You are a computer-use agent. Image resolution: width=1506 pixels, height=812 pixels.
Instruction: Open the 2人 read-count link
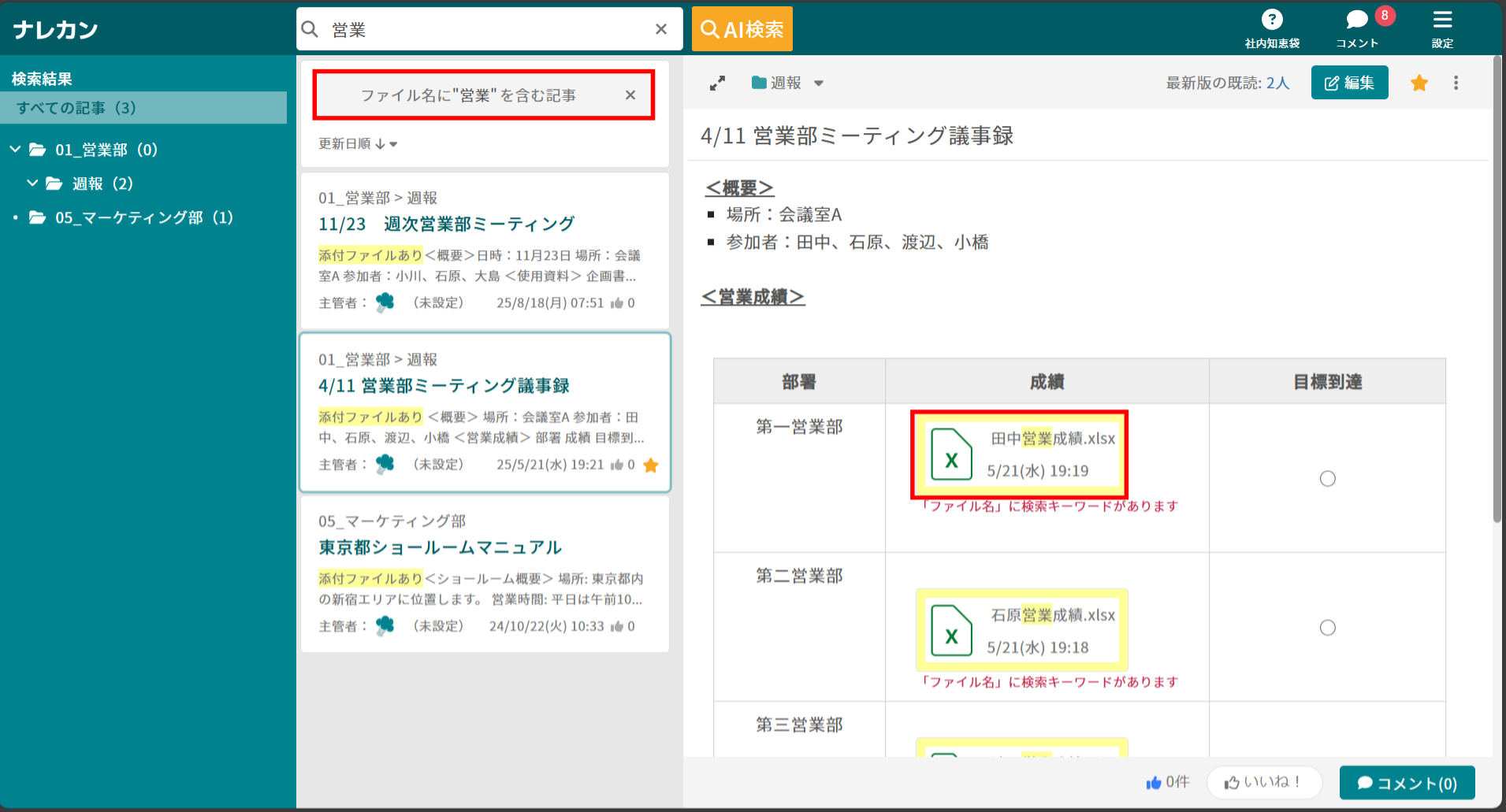point(1278,81)
